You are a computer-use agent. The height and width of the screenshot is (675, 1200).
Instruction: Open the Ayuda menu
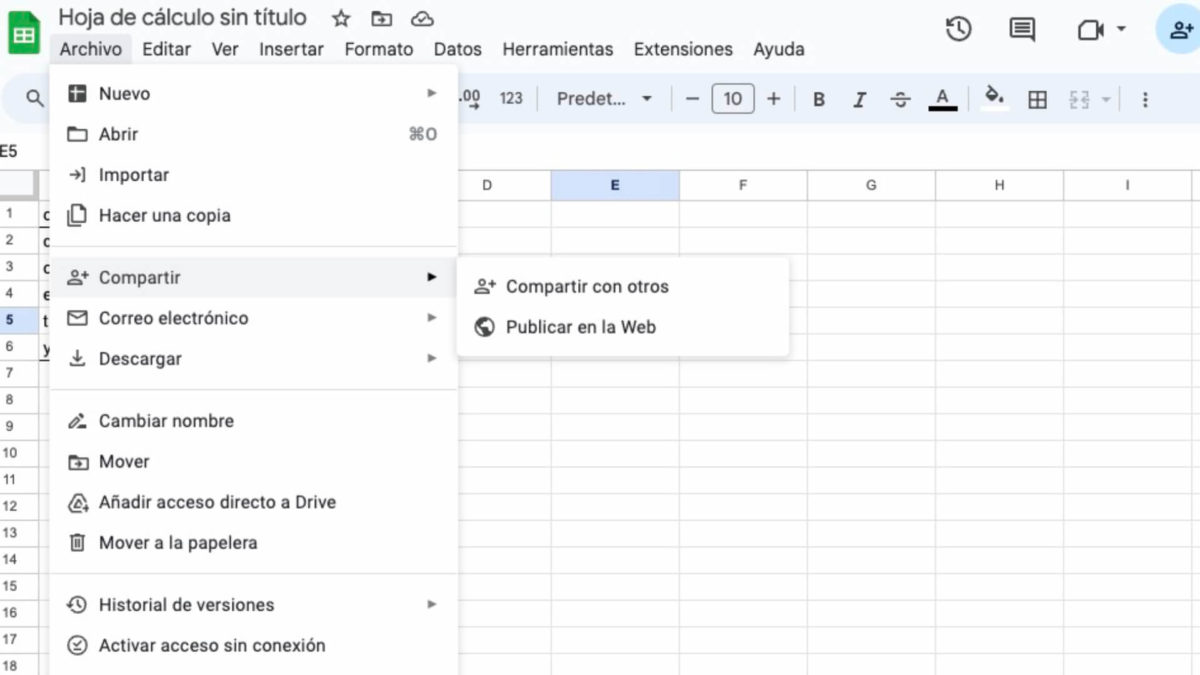(x=779, y=49)
